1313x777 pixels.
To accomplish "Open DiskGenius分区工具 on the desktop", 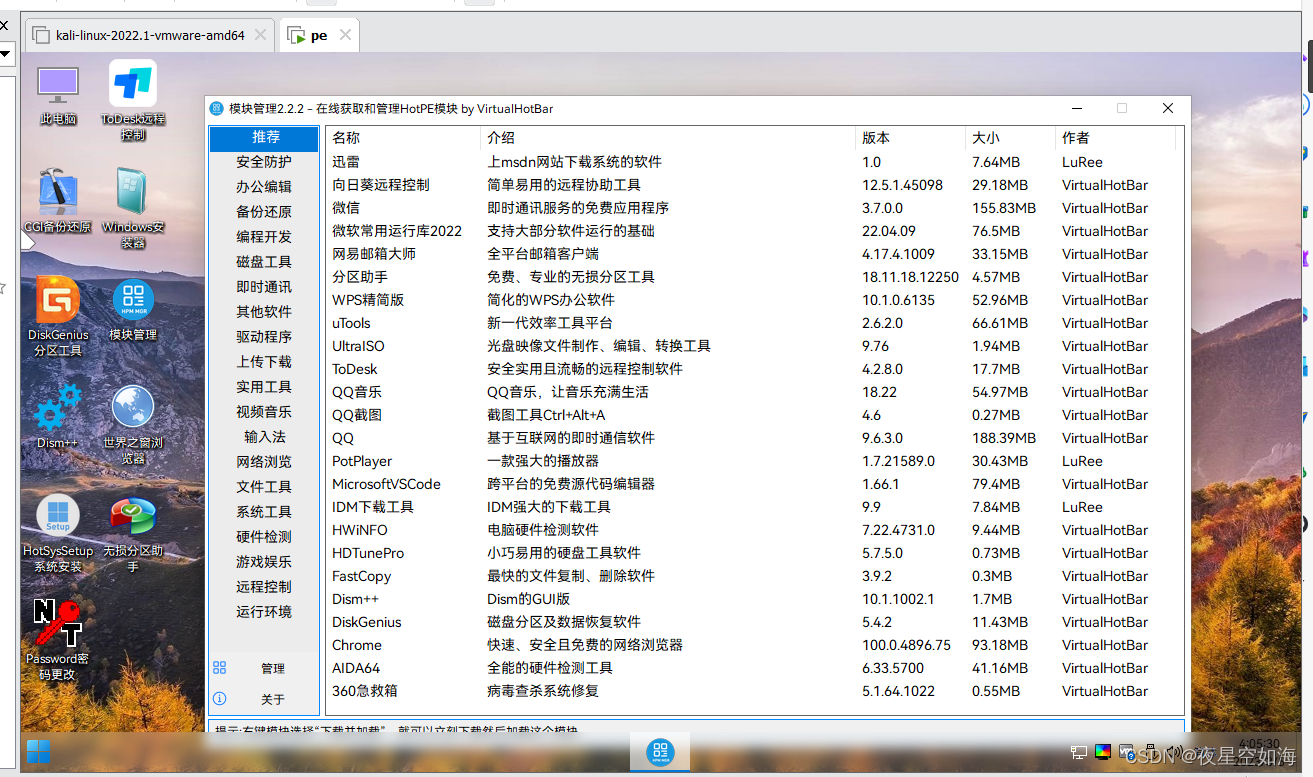I will [x=58, y=317].
